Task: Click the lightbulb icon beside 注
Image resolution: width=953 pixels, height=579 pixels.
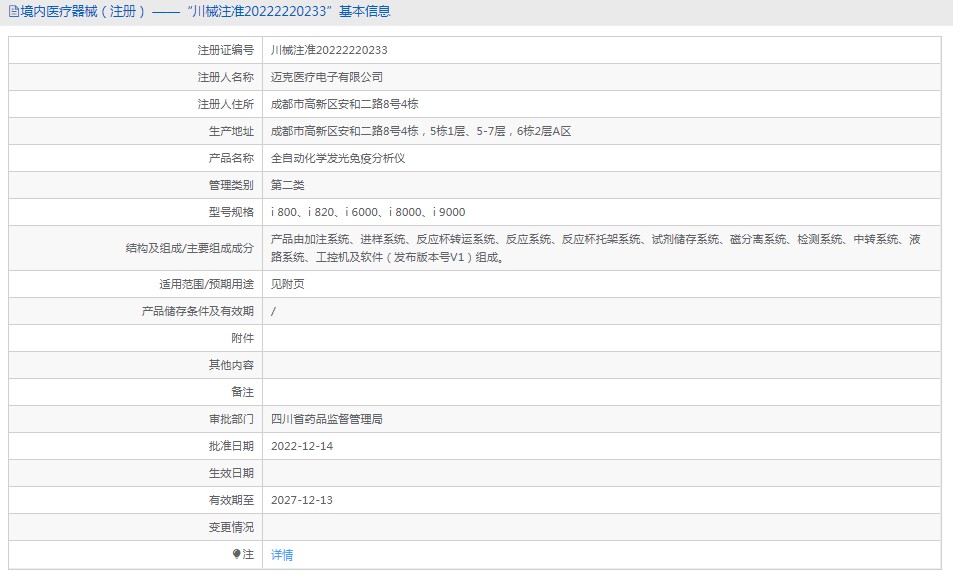Action: 236,554
